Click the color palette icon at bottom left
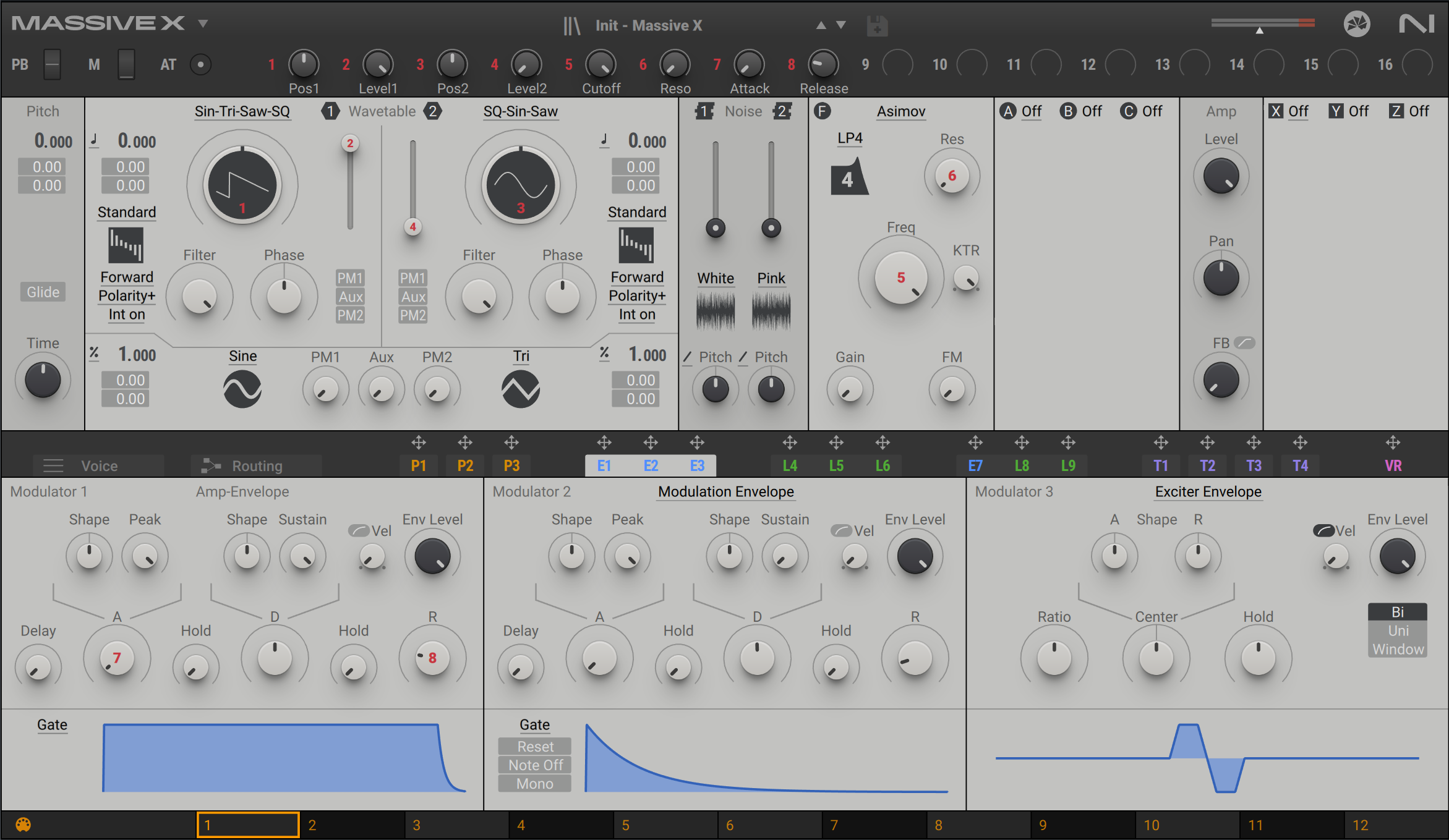Screen dimensions: 1449x840 [x=23, y=825]
